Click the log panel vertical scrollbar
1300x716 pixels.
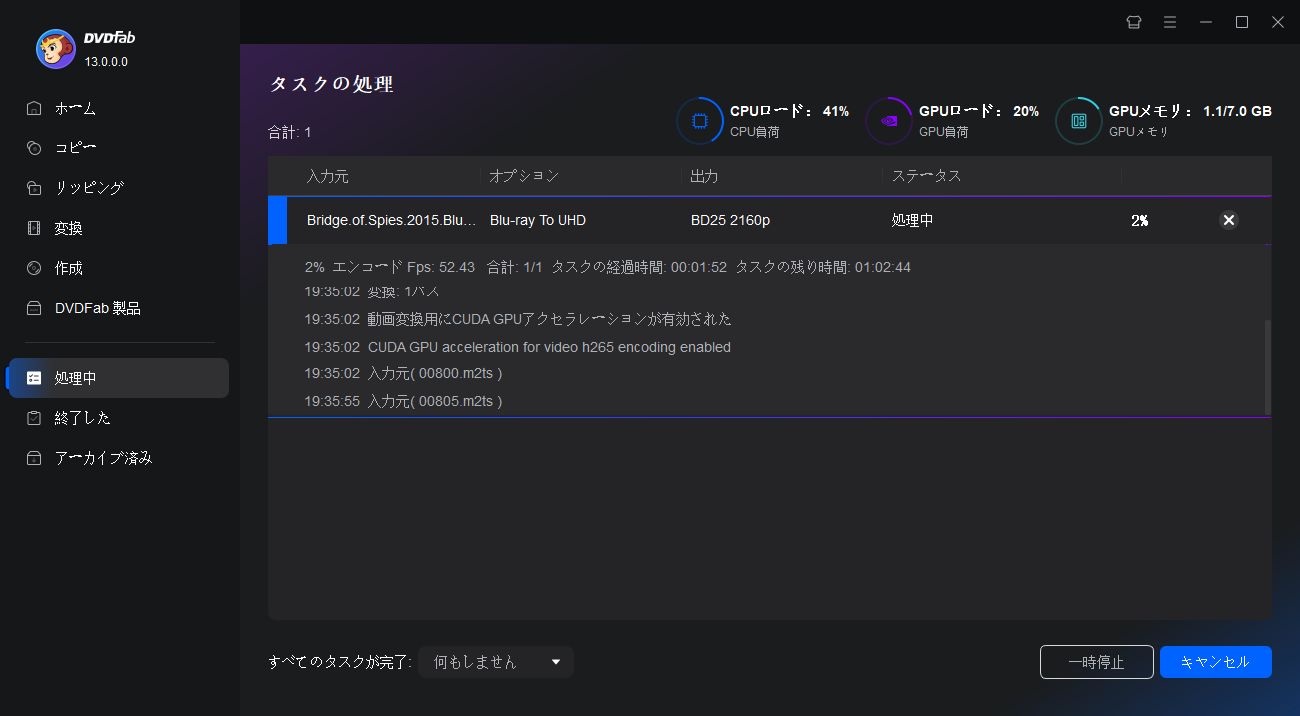[1268, 367]
